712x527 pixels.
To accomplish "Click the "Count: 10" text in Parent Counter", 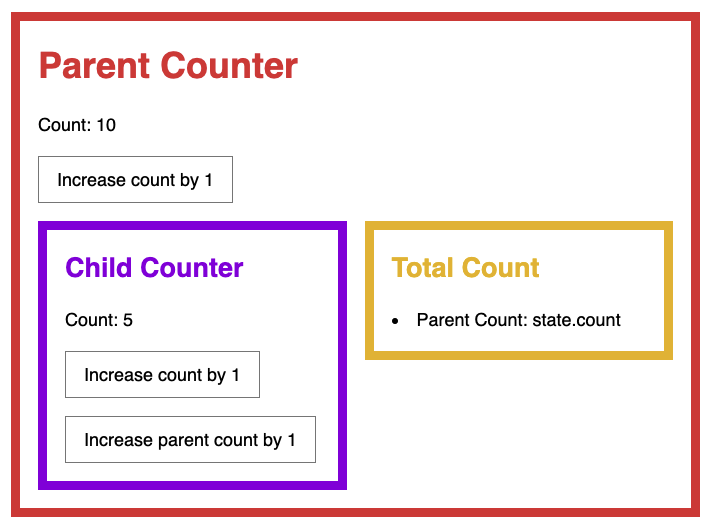I will [77, 125].
